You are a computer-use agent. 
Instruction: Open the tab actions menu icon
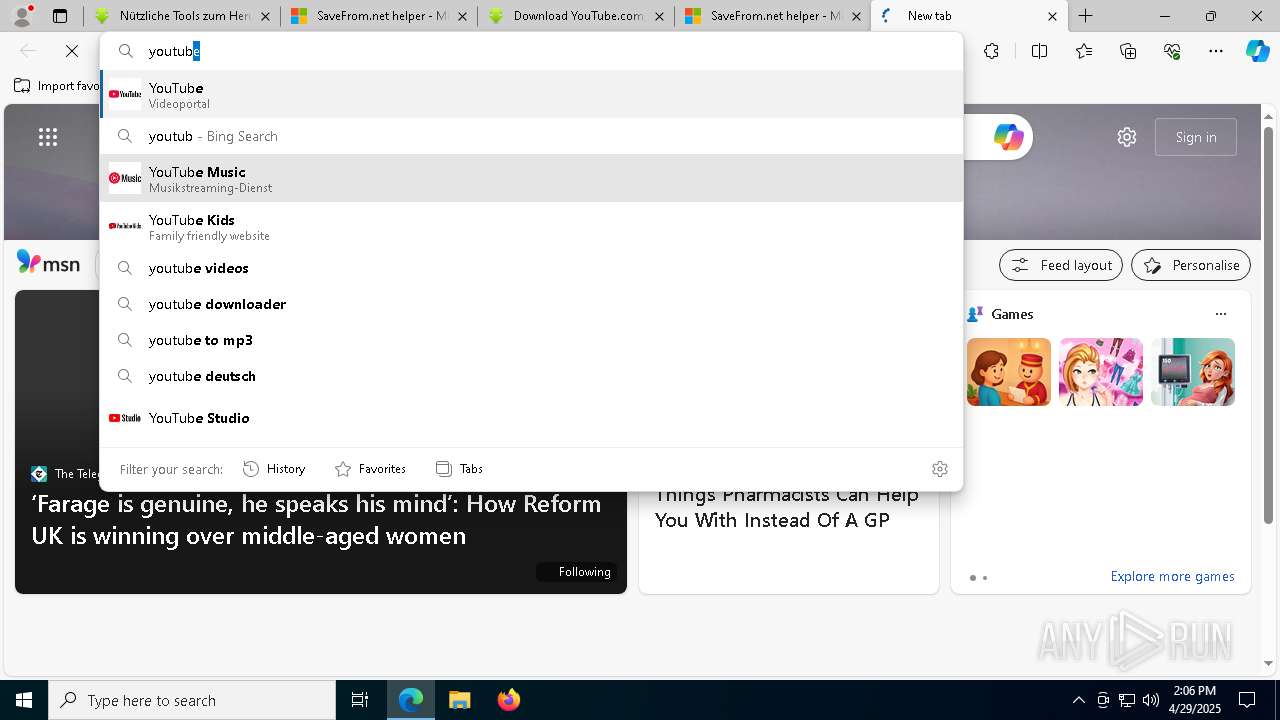pos(60,16)
